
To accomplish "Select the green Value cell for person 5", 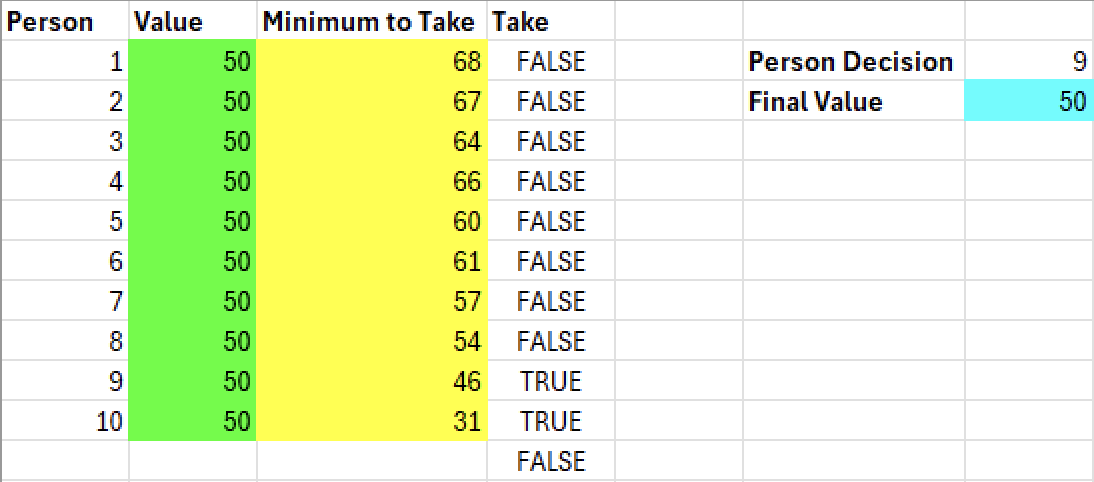I will point(192,221).
